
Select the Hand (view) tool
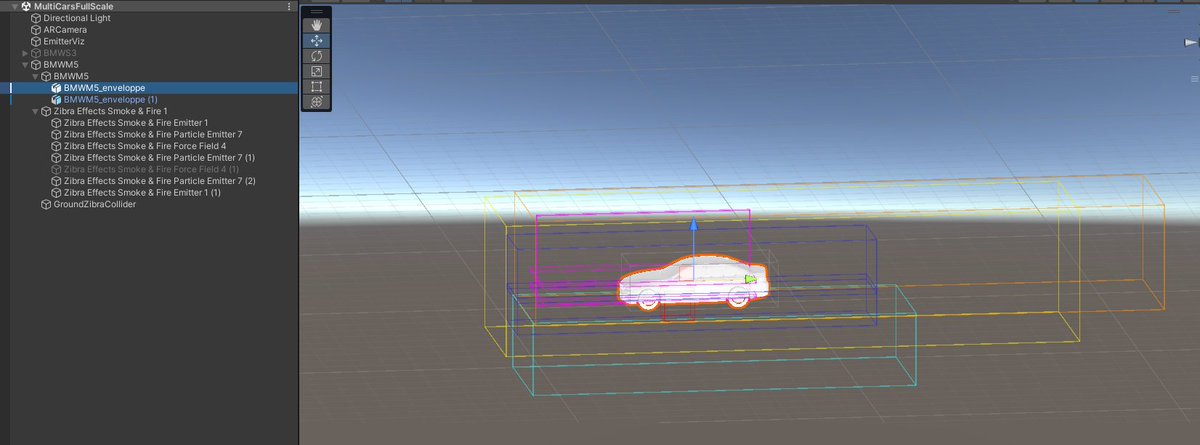[317, 25]
